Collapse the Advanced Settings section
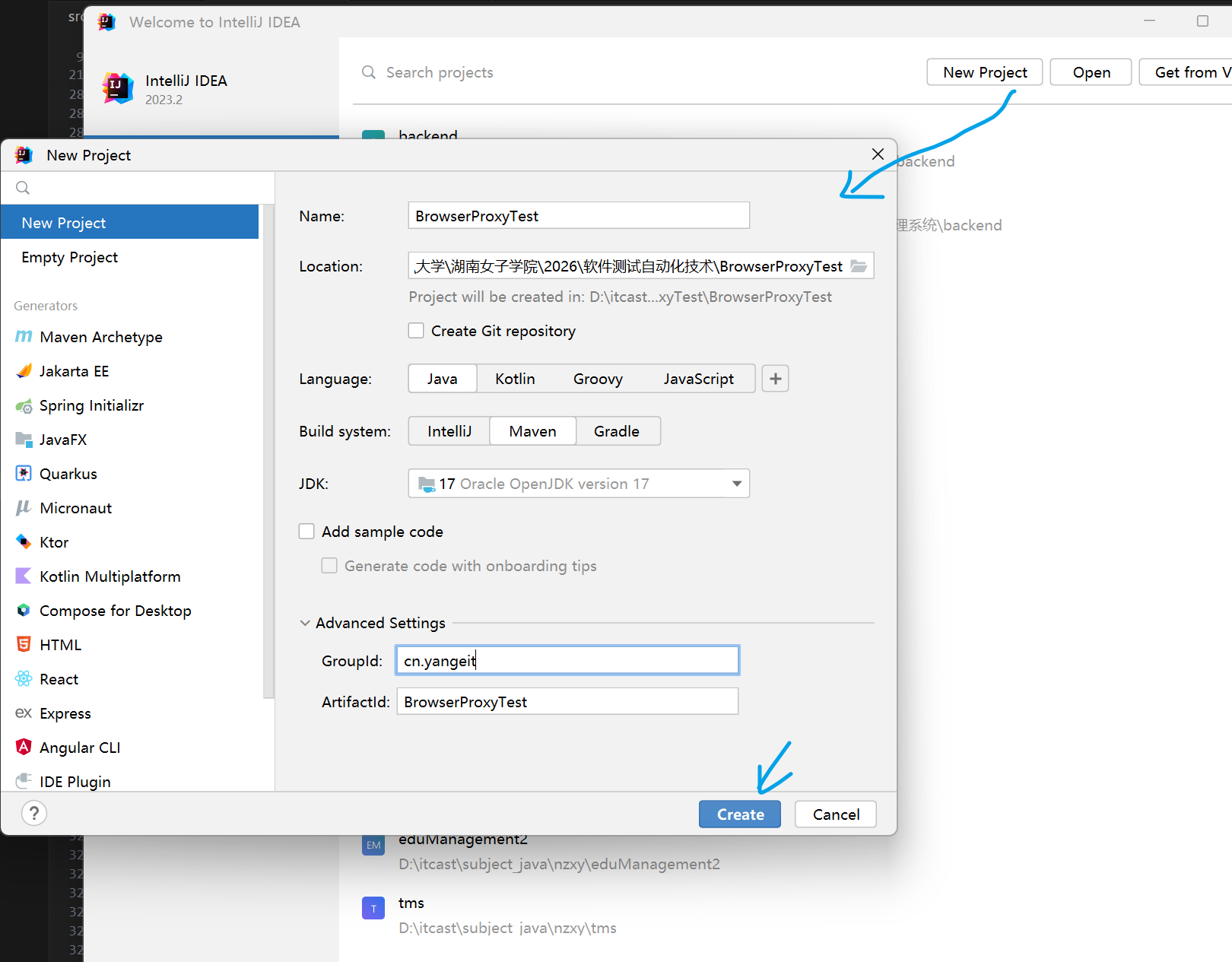1232x962 pixels. (305, 623)
